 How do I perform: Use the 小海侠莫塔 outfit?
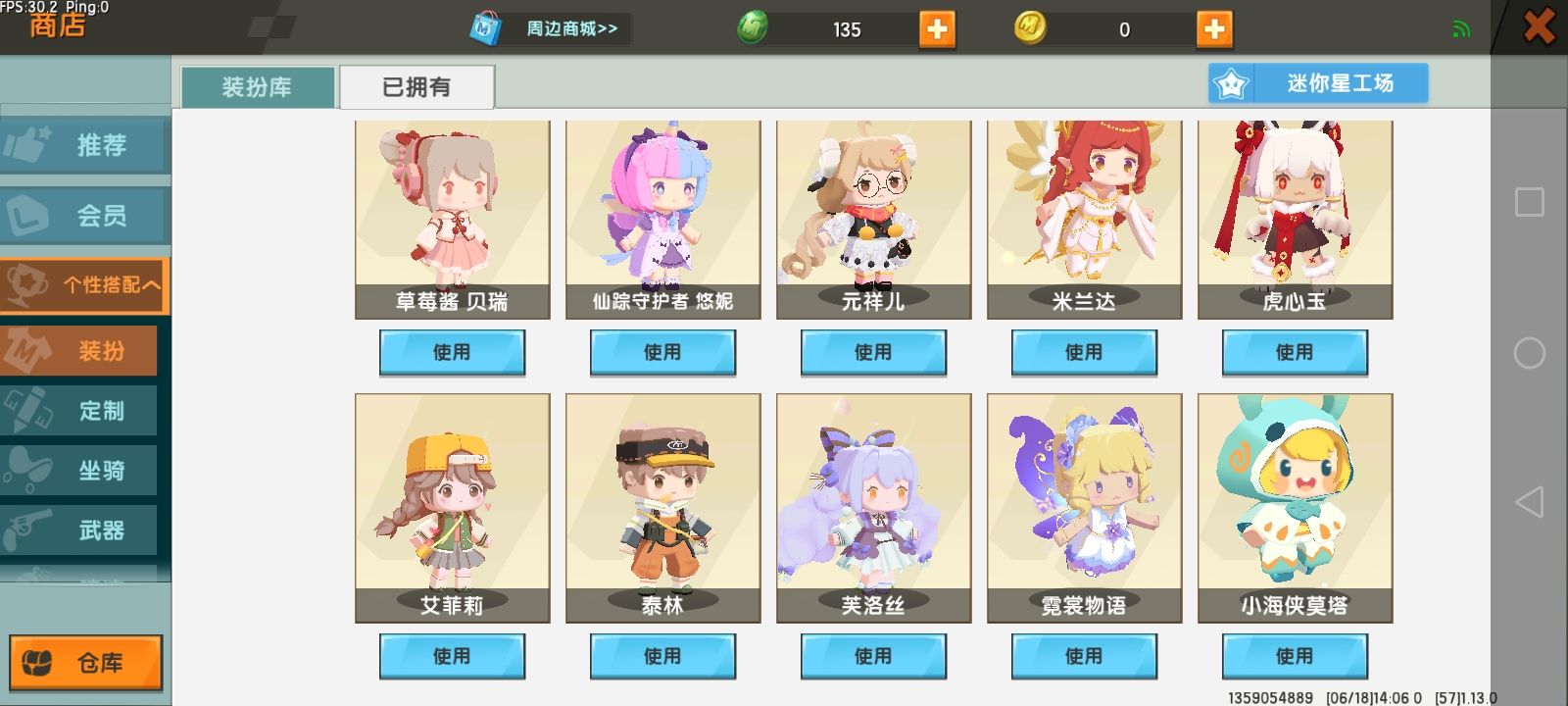click(1295, 657)
